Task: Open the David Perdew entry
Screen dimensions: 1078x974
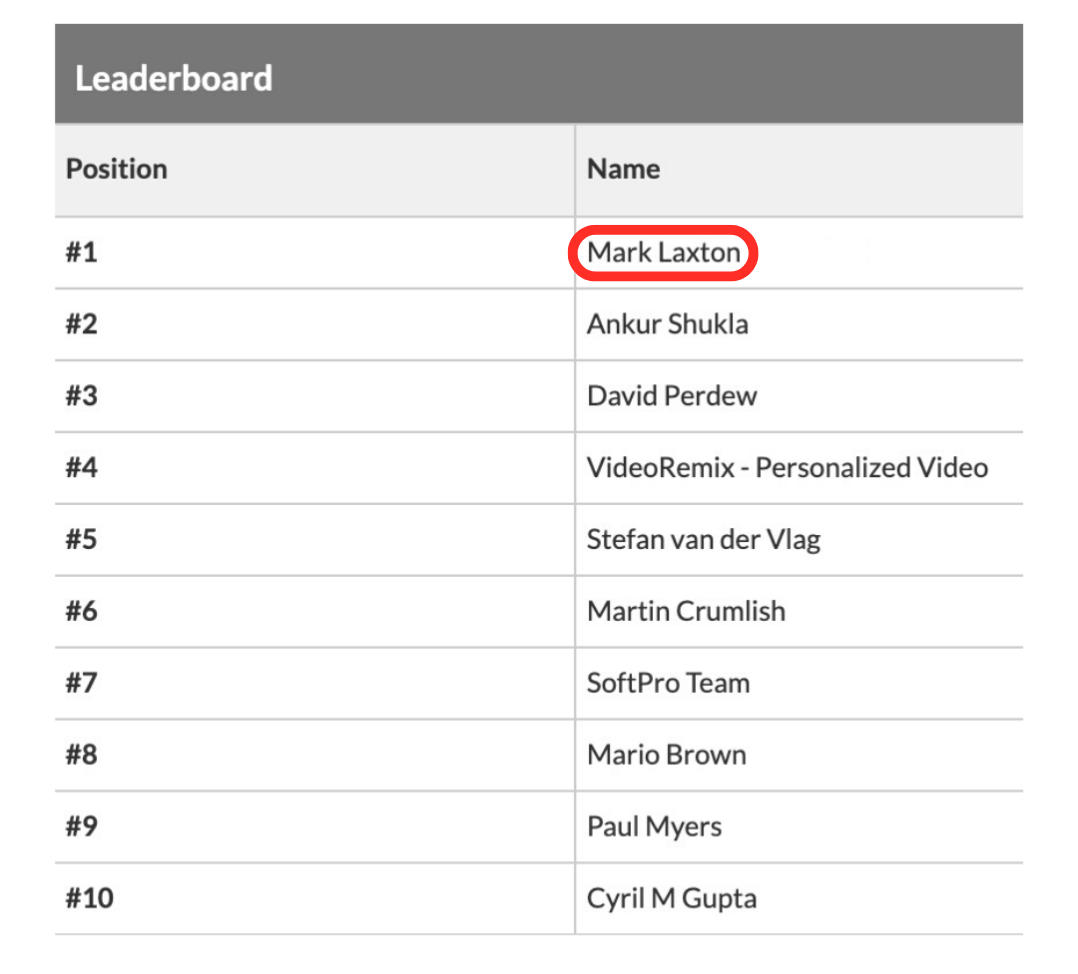Action: pyautogui.click(x=672, y=396)
